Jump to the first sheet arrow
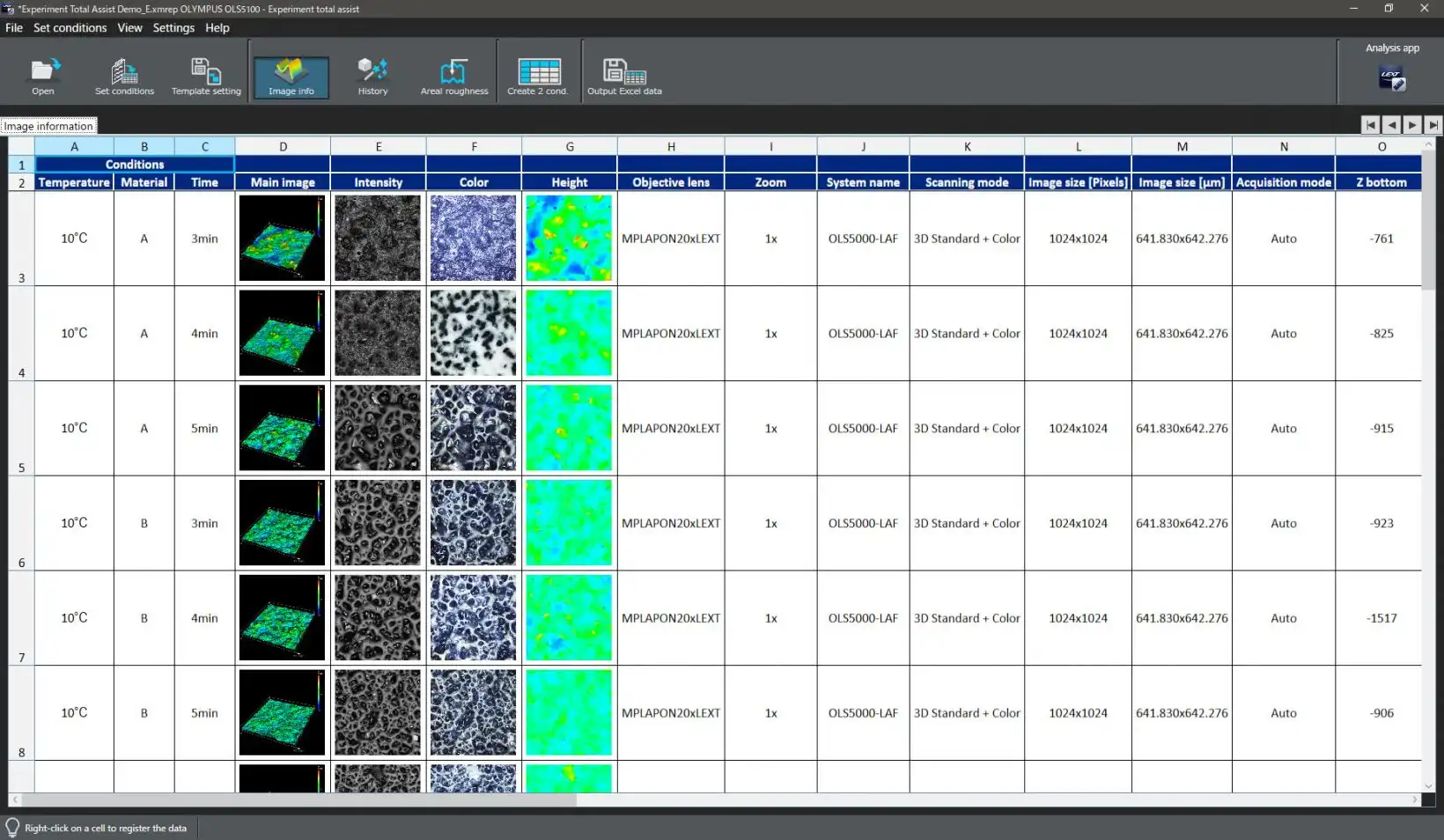This screenshot has height=840, width=1444. pos(1370,125)
